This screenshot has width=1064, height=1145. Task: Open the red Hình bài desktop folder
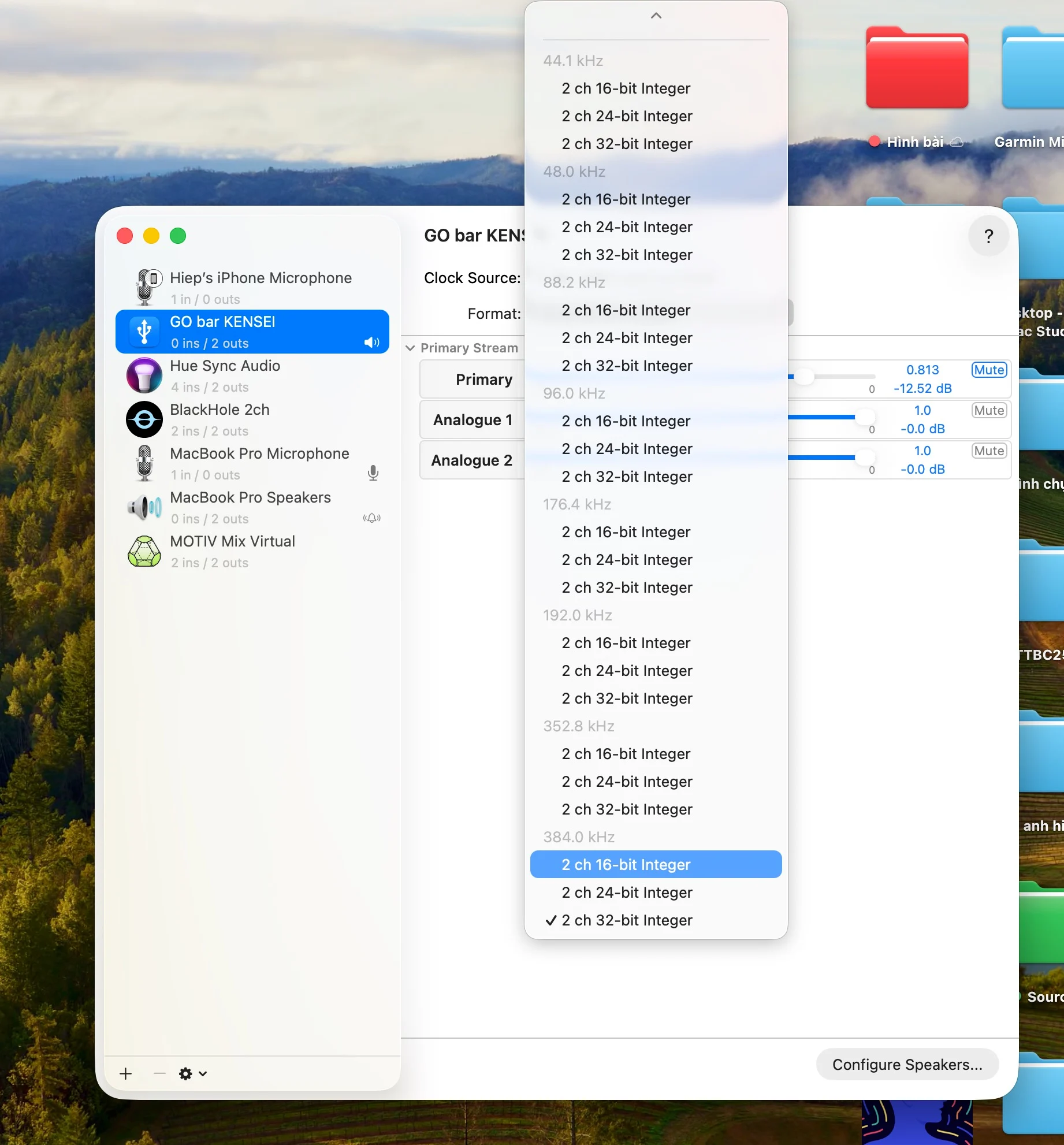(x=917, y=69)
